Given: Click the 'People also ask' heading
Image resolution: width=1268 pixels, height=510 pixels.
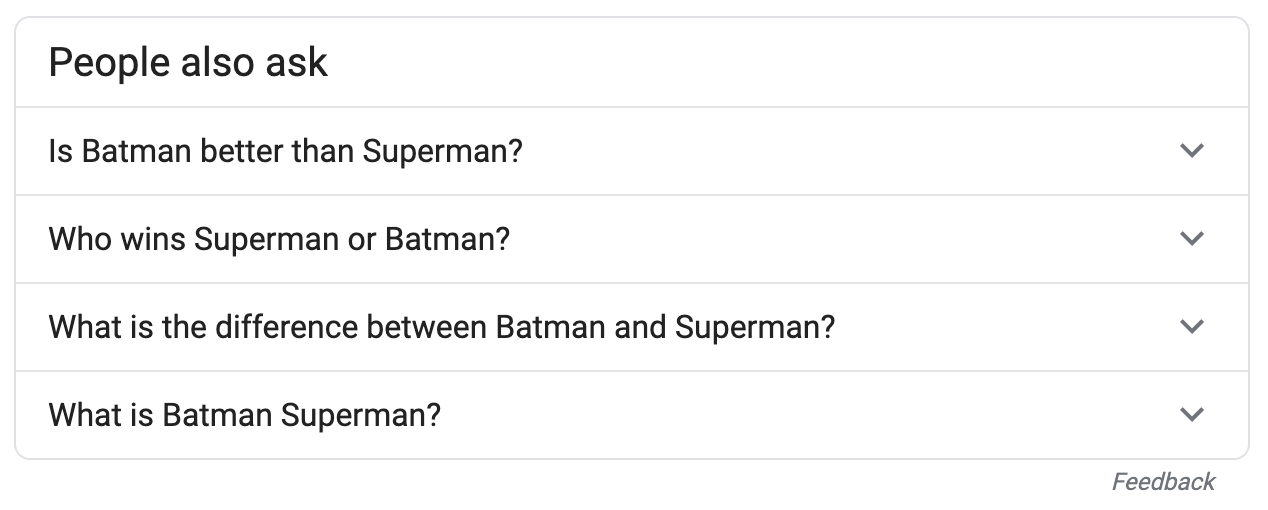Looking at the screenshot, I should [188, 63].
